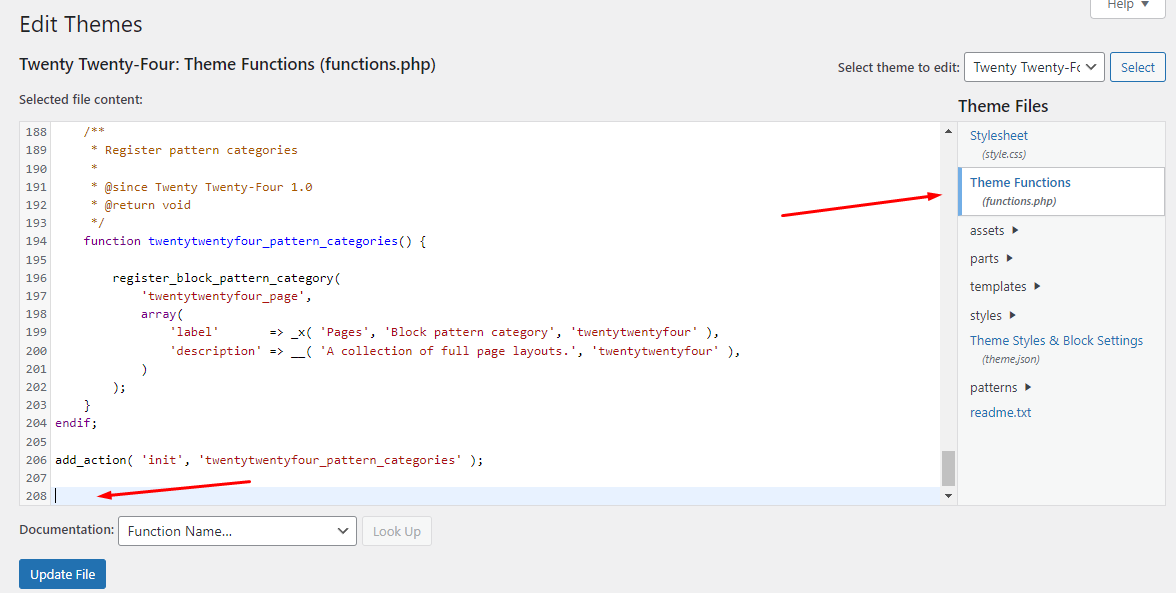Click the scroll up arrow of code editor
1176x593 pixels.
pos(948,131)
